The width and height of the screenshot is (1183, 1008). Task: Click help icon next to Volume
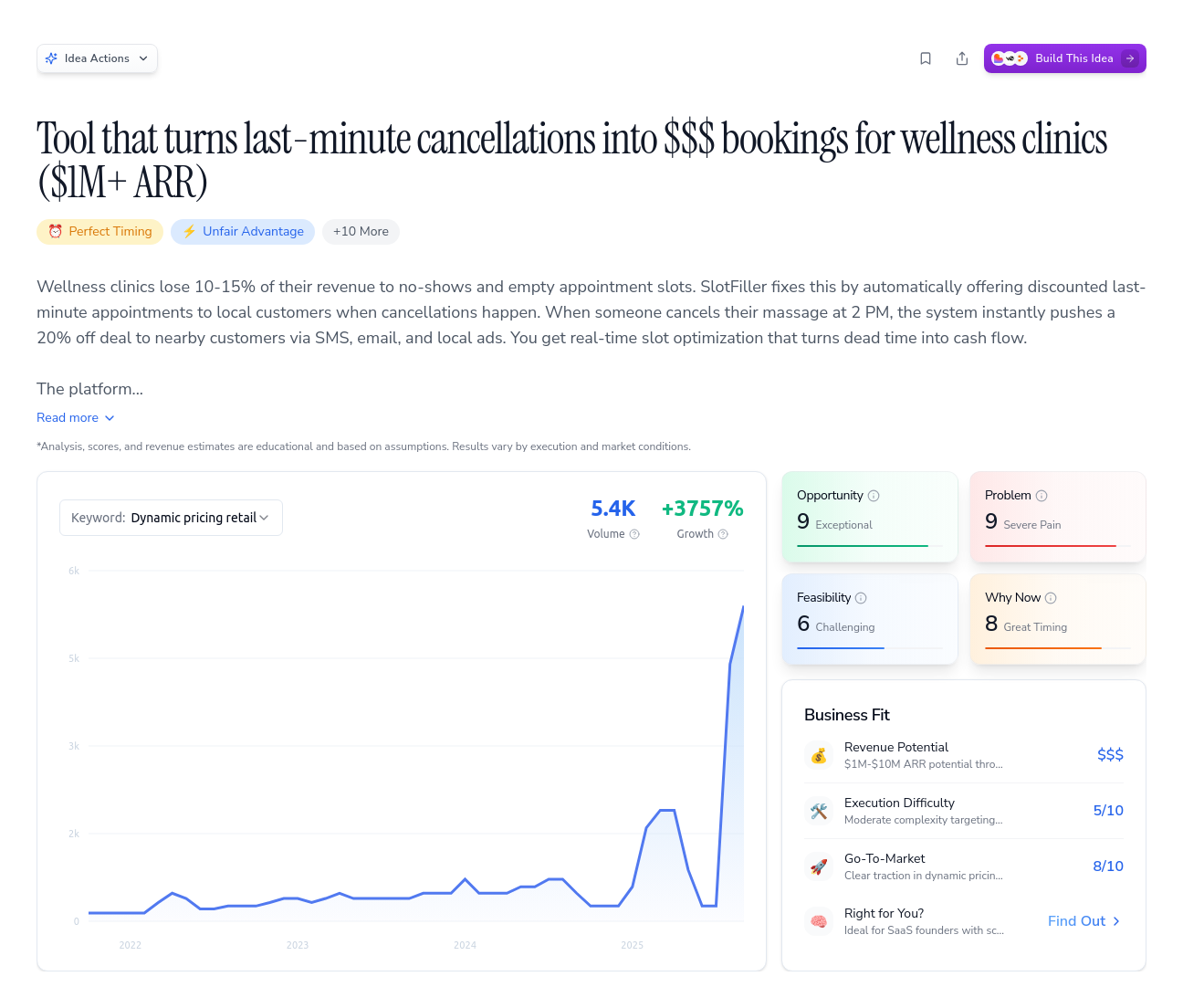click(x=634, y=534)
